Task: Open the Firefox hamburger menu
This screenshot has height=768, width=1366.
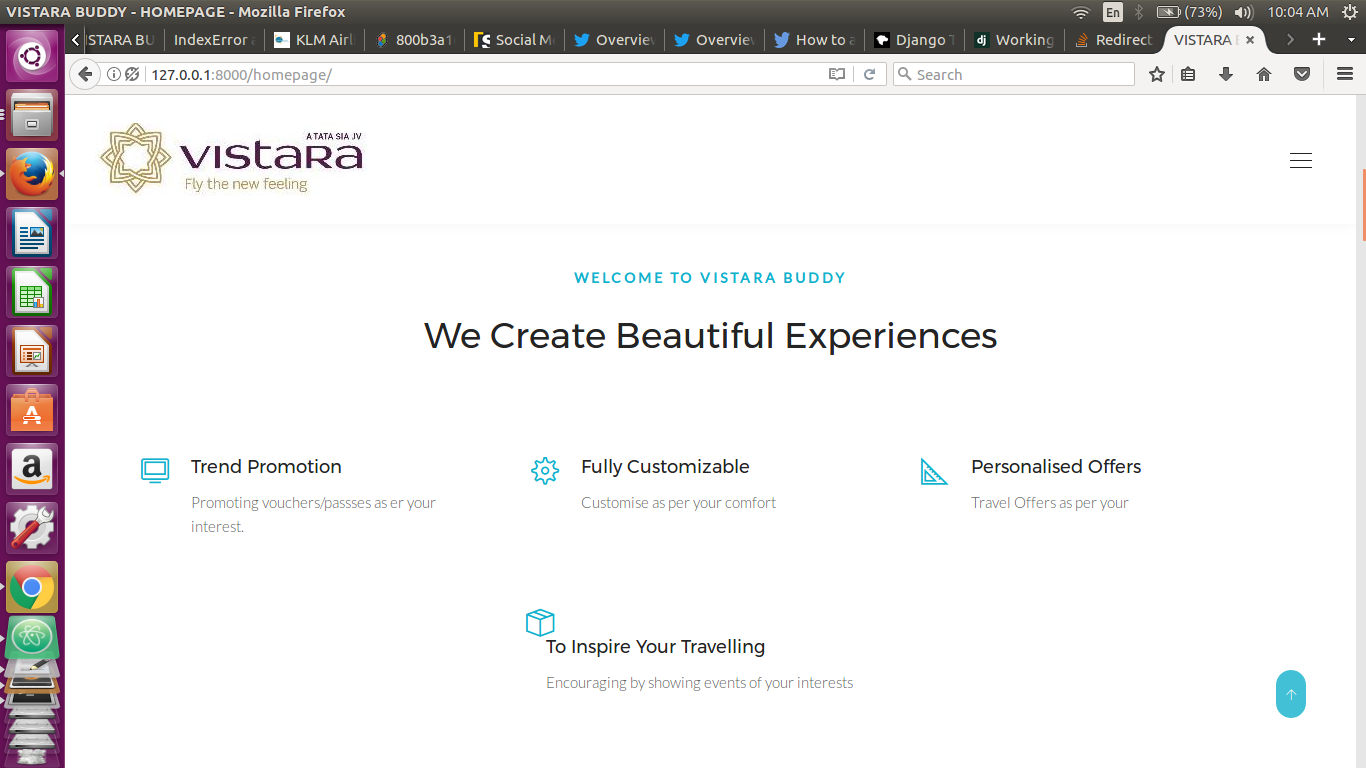Action: click(x=1345, y=74)
